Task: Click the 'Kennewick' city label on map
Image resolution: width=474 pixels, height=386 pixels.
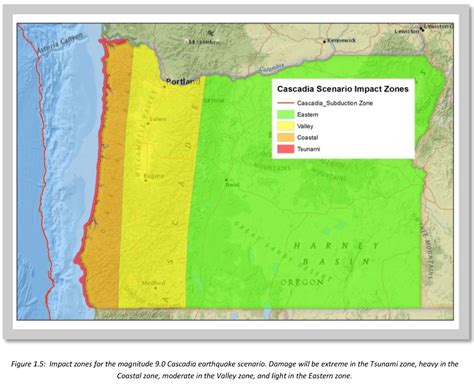Action: click(341, 40)
